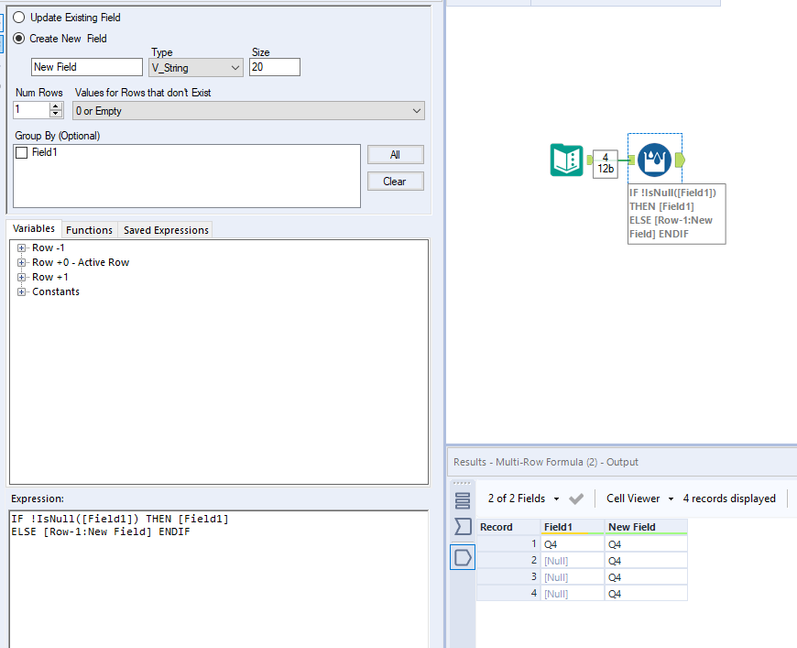
Task: Click the Record column header
Action: [508, 527]
